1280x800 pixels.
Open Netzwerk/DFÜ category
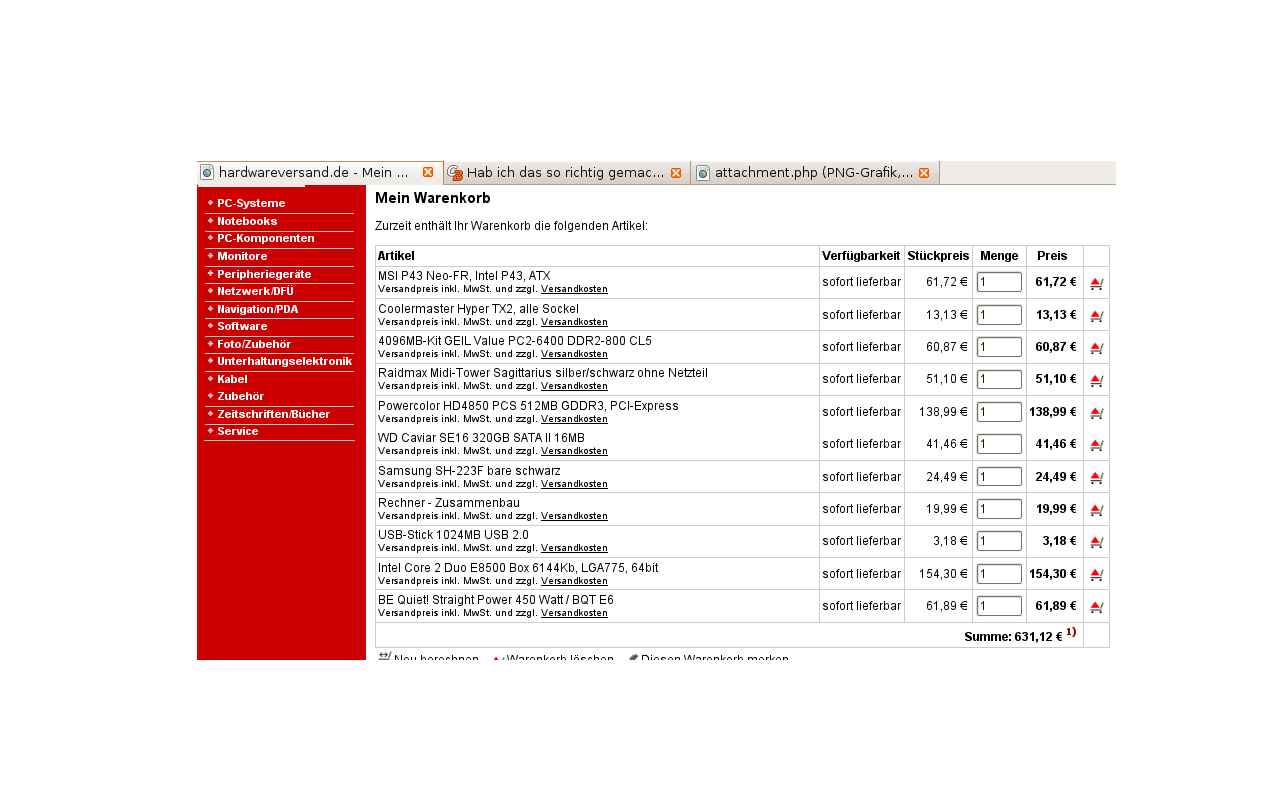[255, 291]
